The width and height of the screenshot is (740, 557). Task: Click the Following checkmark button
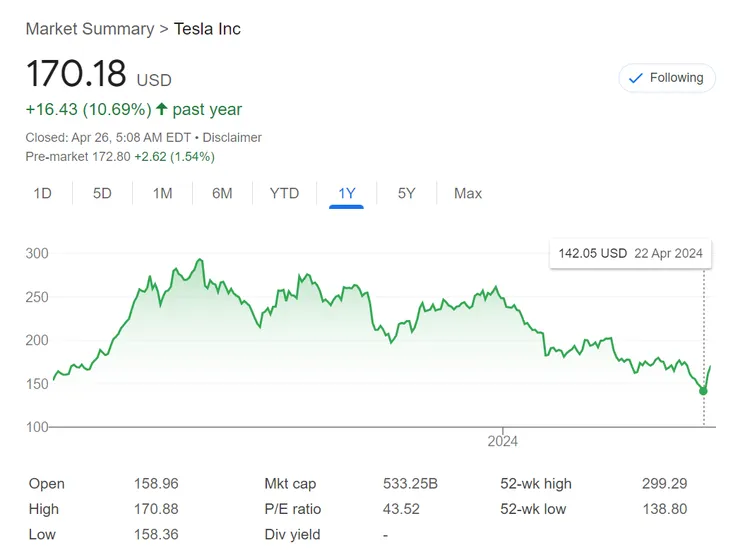[667, 78]
